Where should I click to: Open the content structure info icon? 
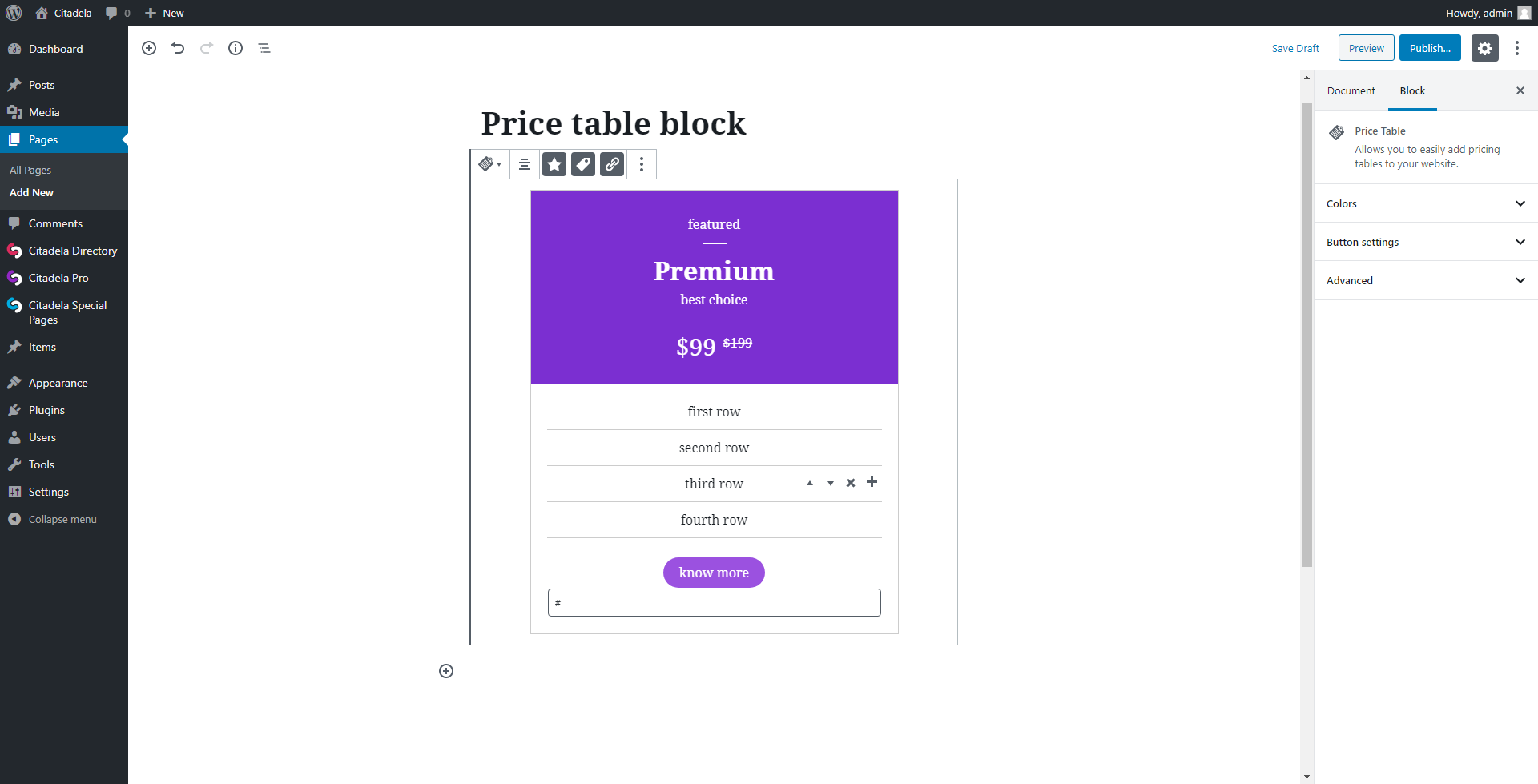click(x=236, y=48)
